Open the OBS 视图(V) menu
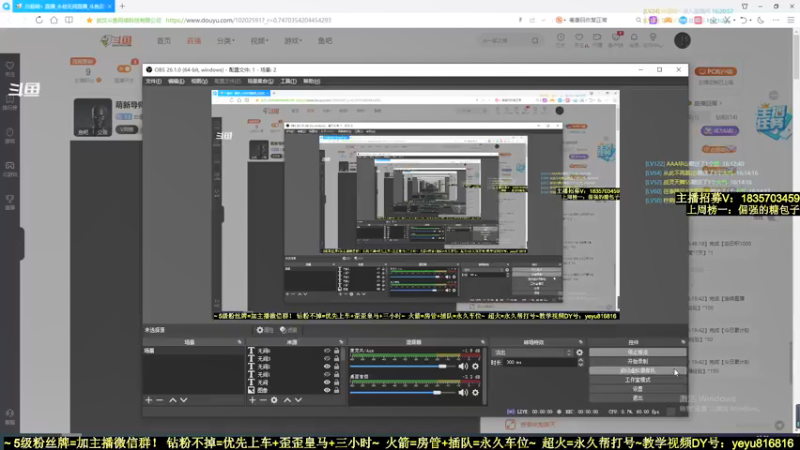Screen dimensions: 800x450 click(199, 81)
